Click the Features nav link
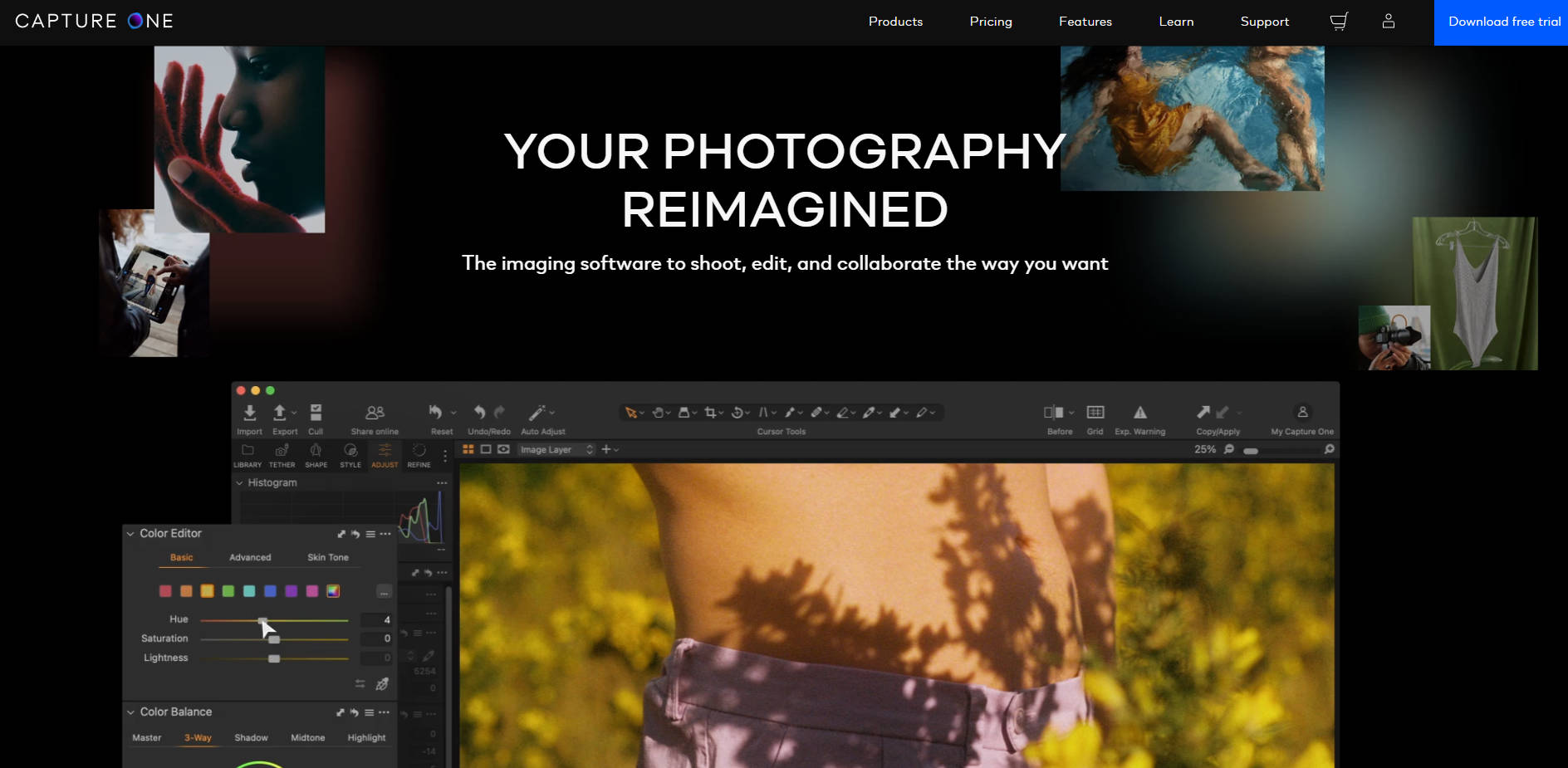This screenshot has width=1568, height=768. click(1085, 22)
